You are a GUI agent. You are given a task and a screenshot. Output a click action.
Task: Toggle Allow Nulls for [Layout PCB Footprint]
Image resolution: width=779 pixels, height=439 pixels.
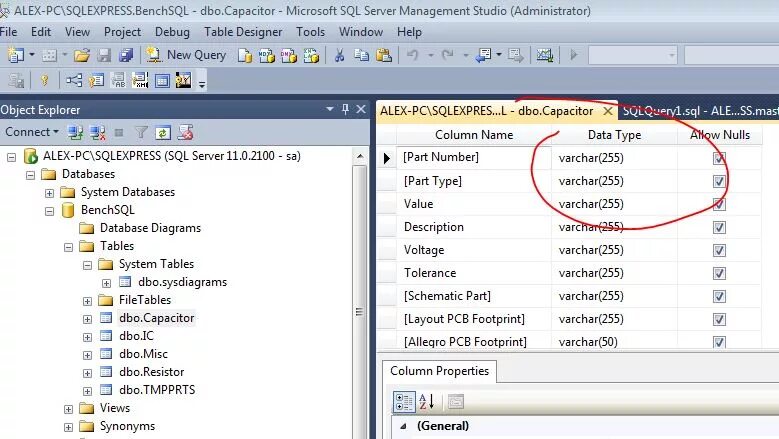click(x=719, y=319)
